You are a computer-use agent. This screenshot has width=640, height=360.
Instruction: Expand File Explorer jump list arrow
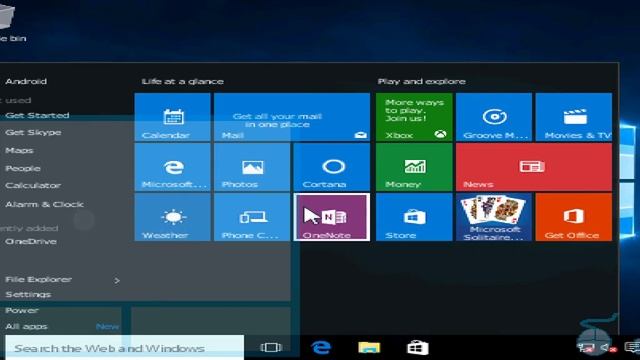[117, 280]
